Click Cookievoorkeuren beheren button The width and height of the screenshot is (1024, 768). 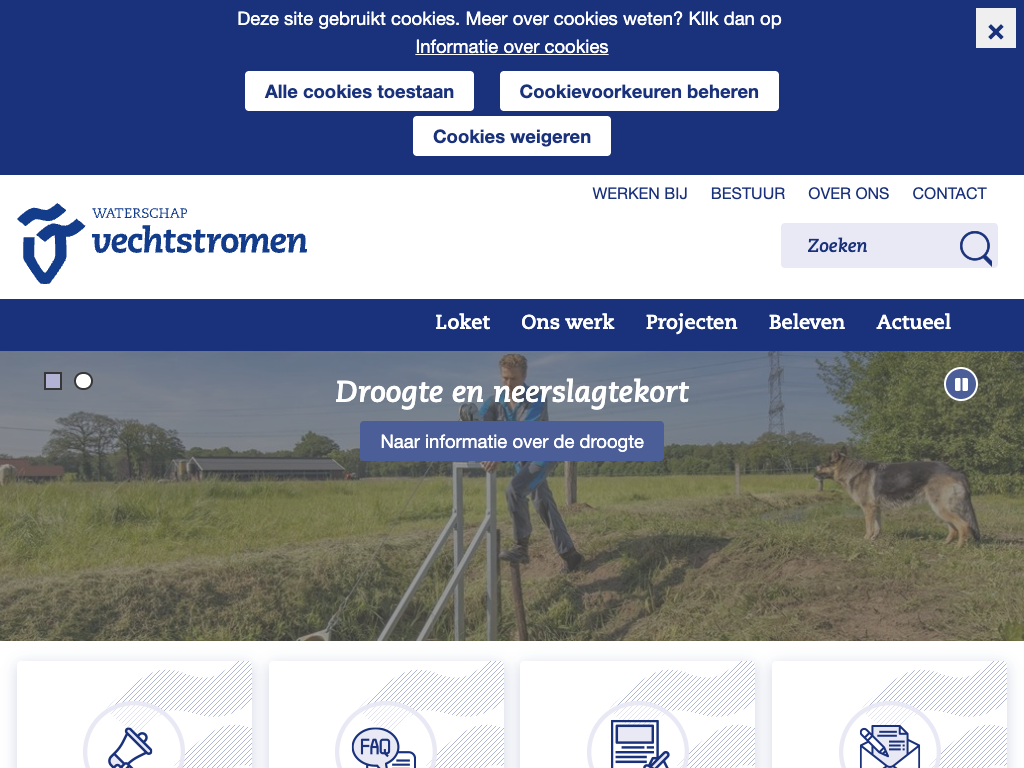pyautogui.click(x=639, y=91)
